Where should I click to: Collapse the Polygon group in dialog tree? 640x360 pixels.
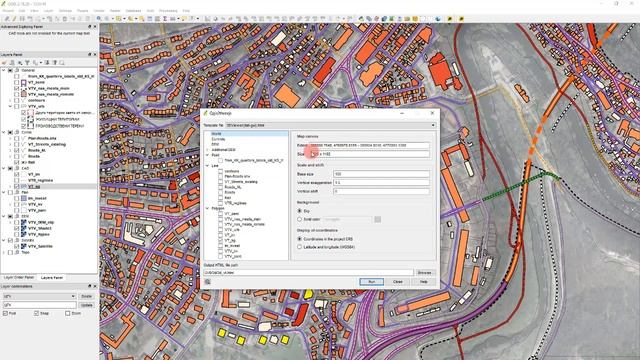click(207, 208)
